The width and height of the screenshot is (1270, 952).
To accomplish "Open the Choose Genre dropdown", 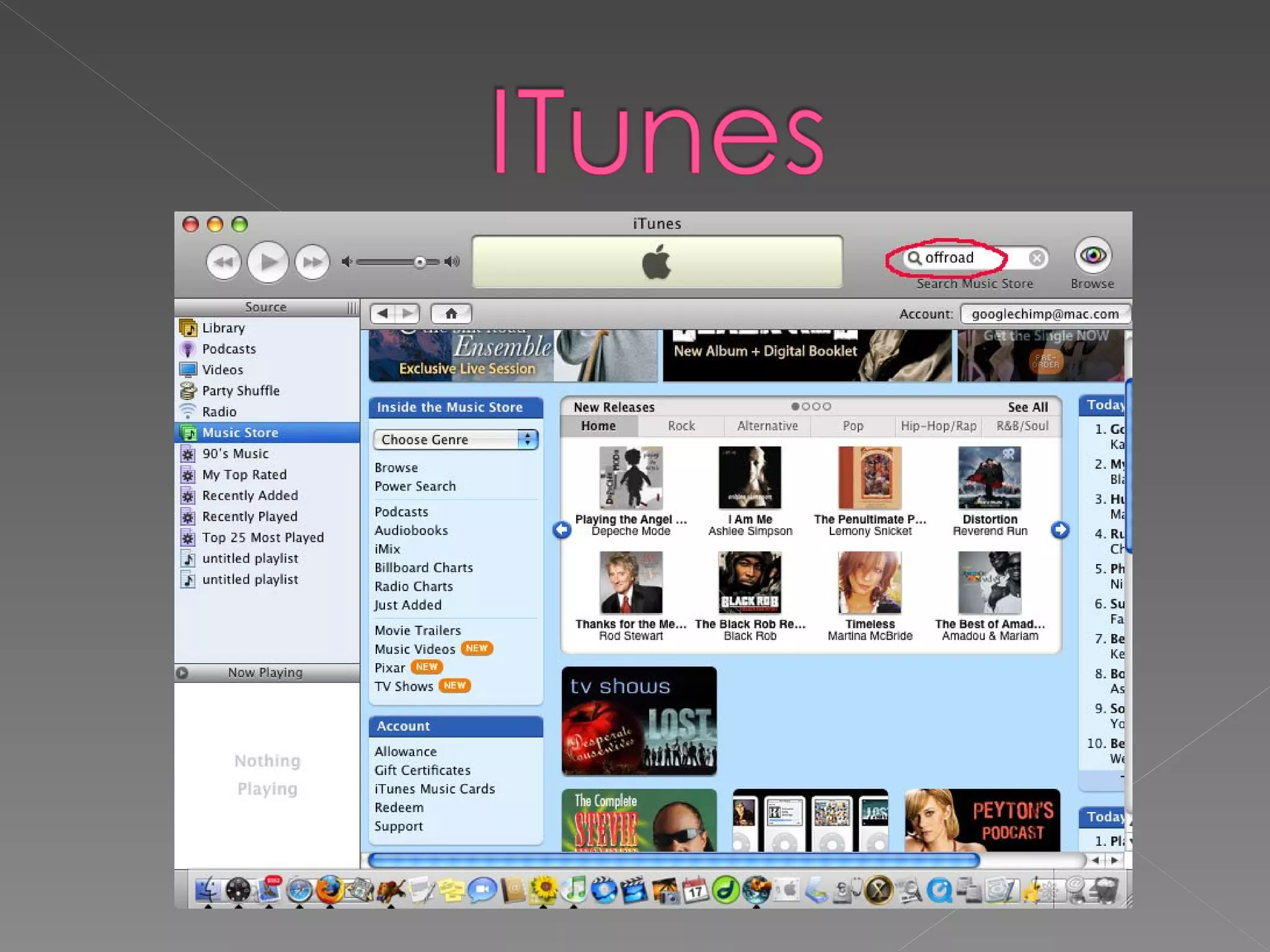I will tap(455, 439).
